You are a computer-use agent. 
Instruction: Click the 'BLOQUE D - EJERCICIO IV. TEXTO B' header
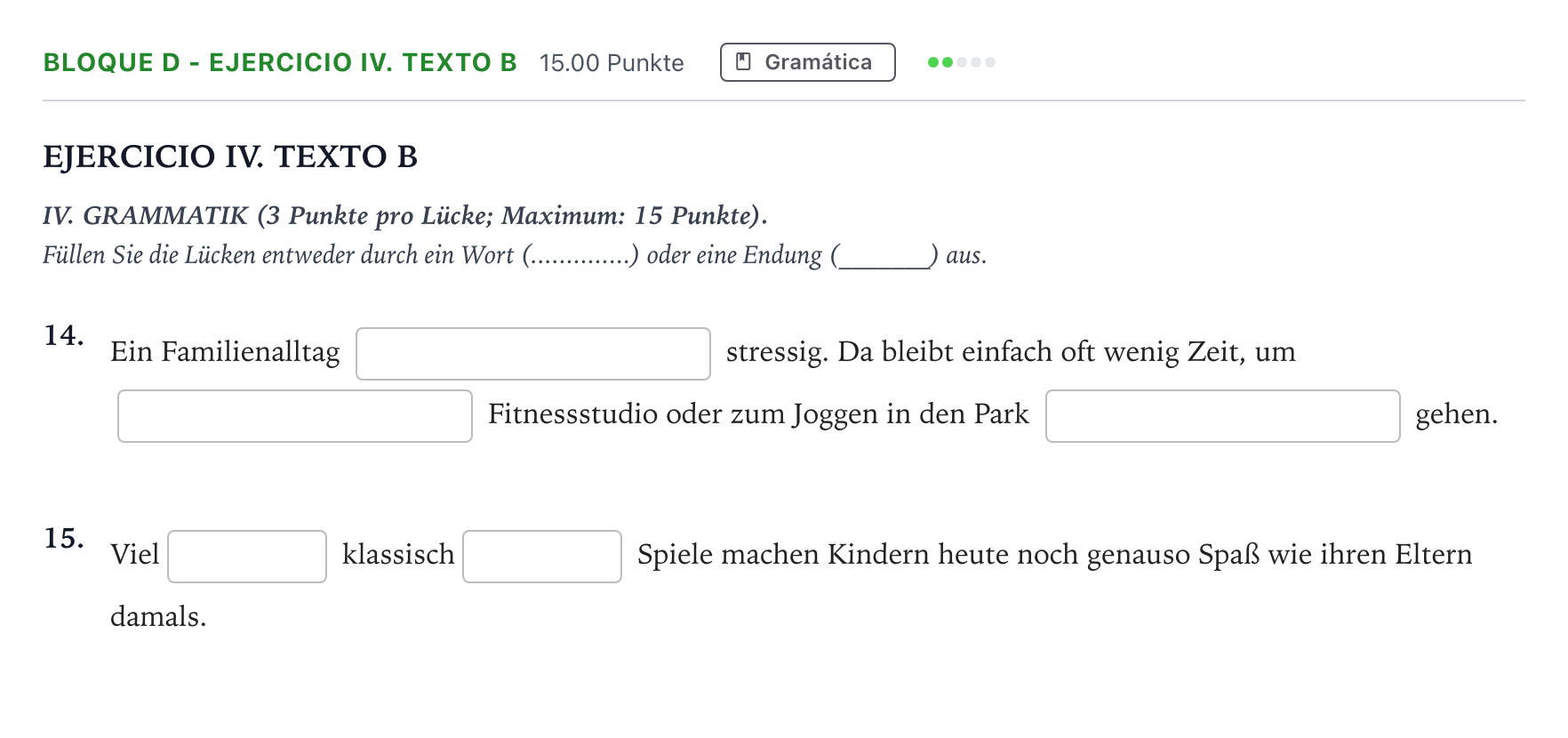[x=280, y=63]
